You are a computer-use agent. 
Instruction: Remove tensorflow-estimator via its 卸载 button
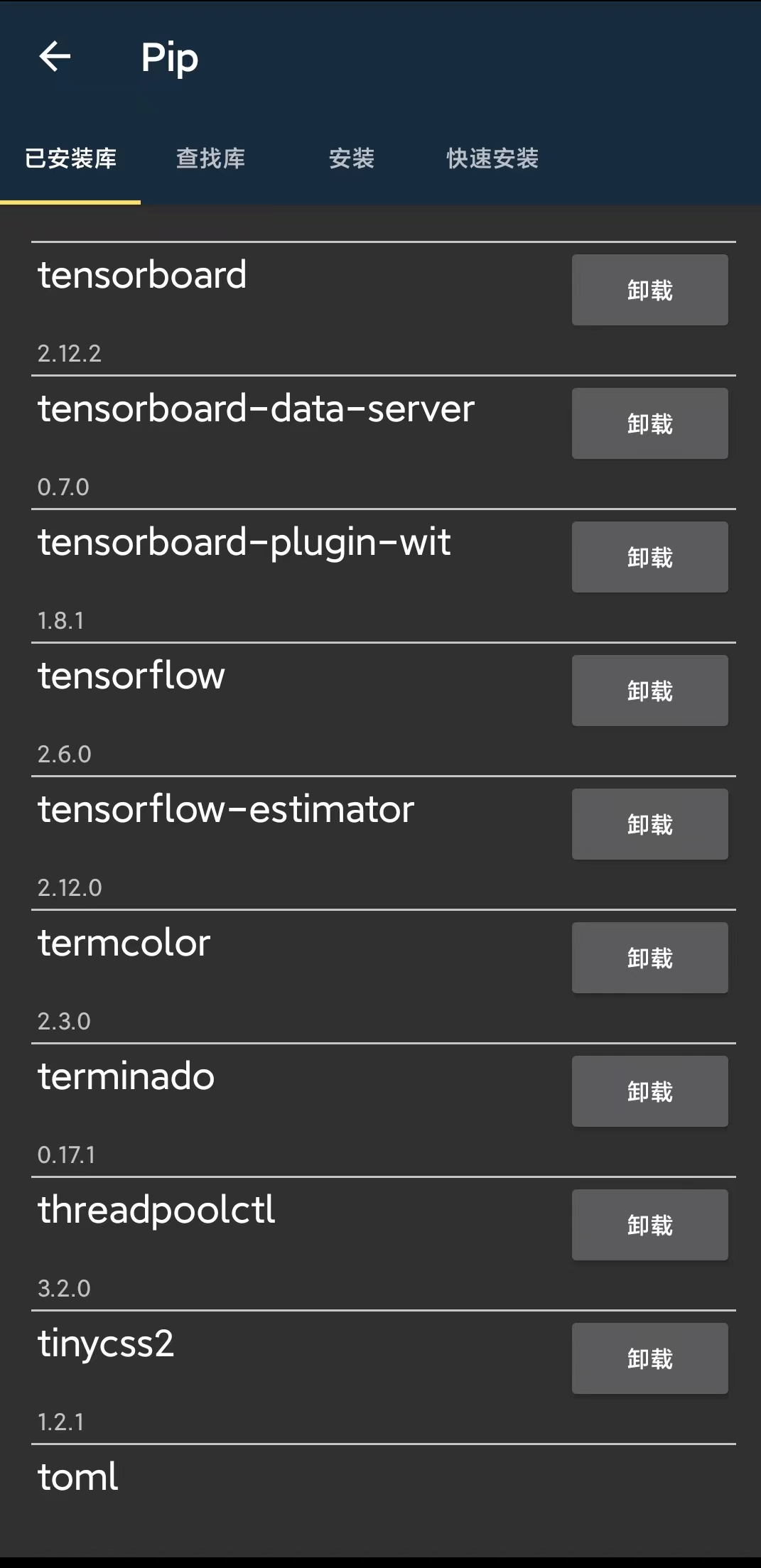coord(649,824)
